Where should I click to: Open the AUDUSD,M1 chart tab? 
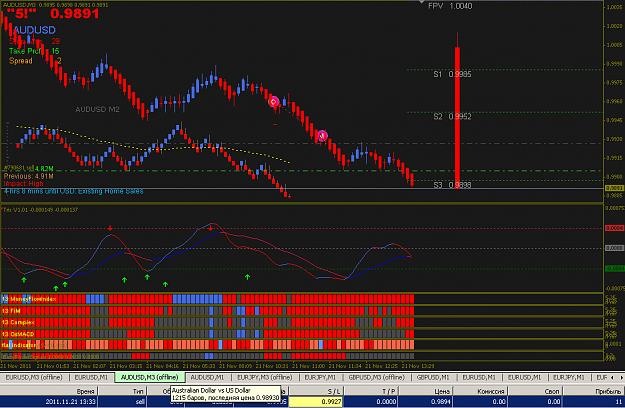(207, 377)
